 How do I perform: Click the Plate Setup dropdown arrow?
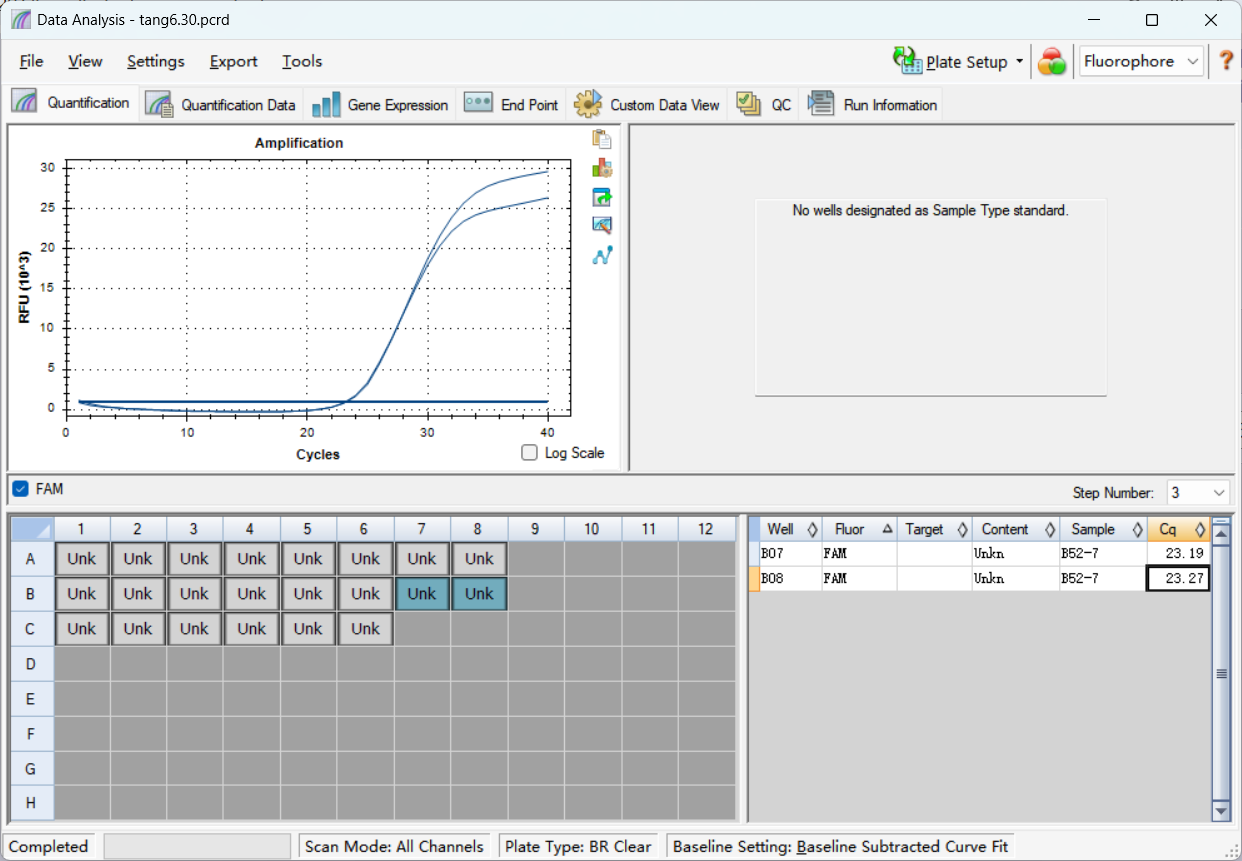[1020, 61]
